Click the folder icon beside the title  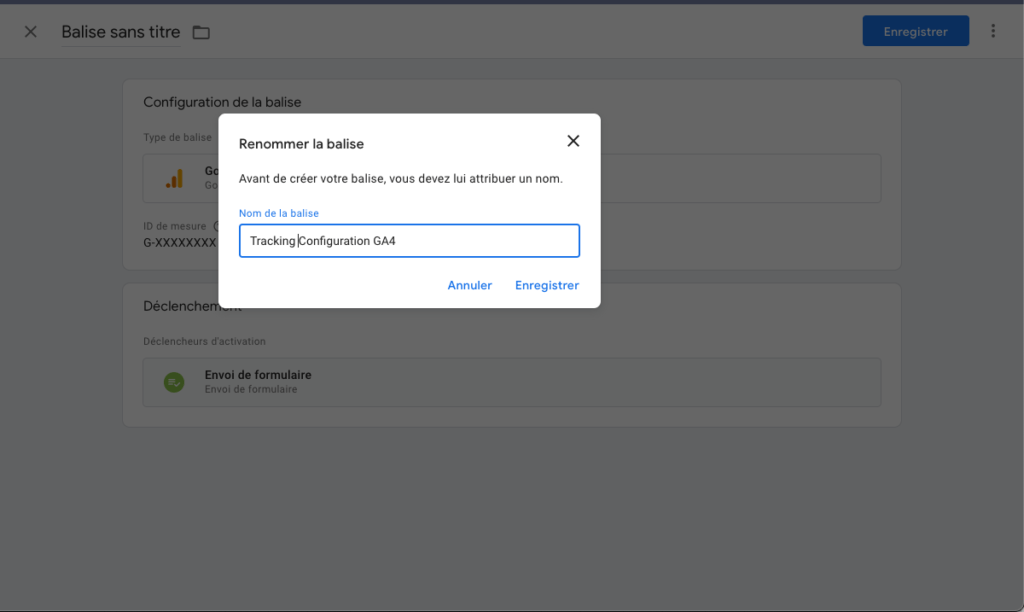tap(201, 32)
